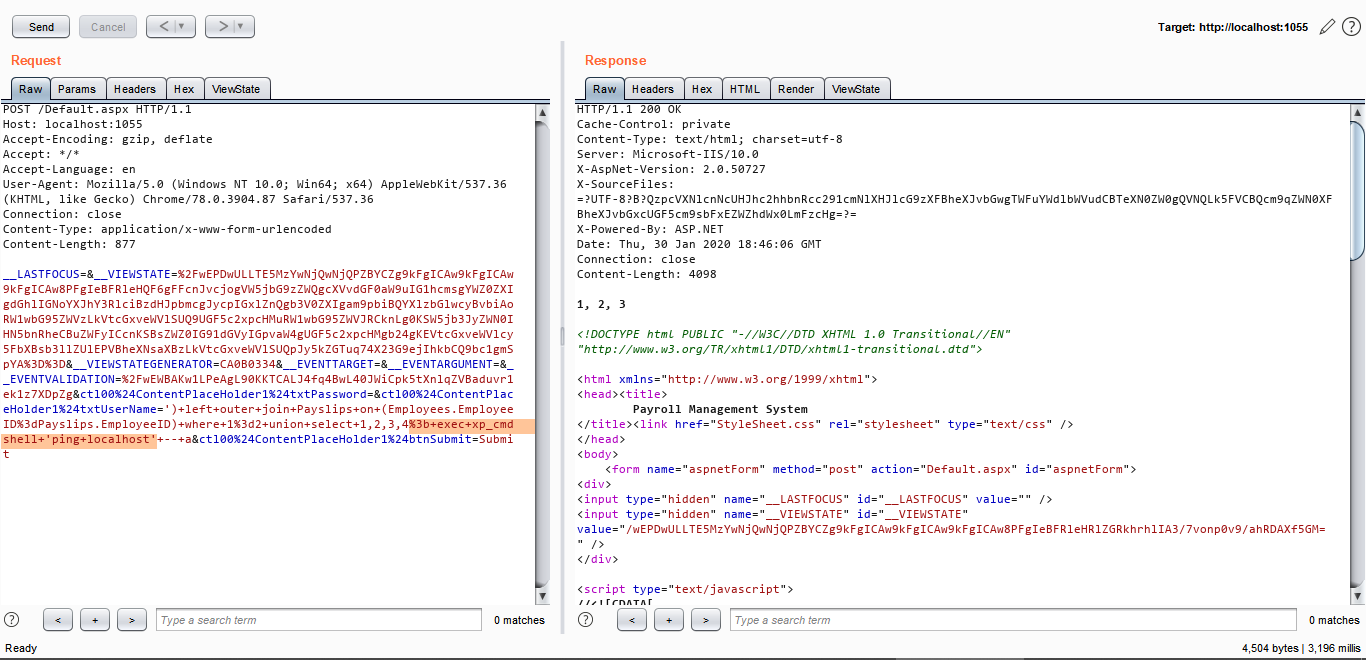The width and height of the screenshot is (1366, 660).
Task: Click previous match button in response search
Action: coord(631,620)
